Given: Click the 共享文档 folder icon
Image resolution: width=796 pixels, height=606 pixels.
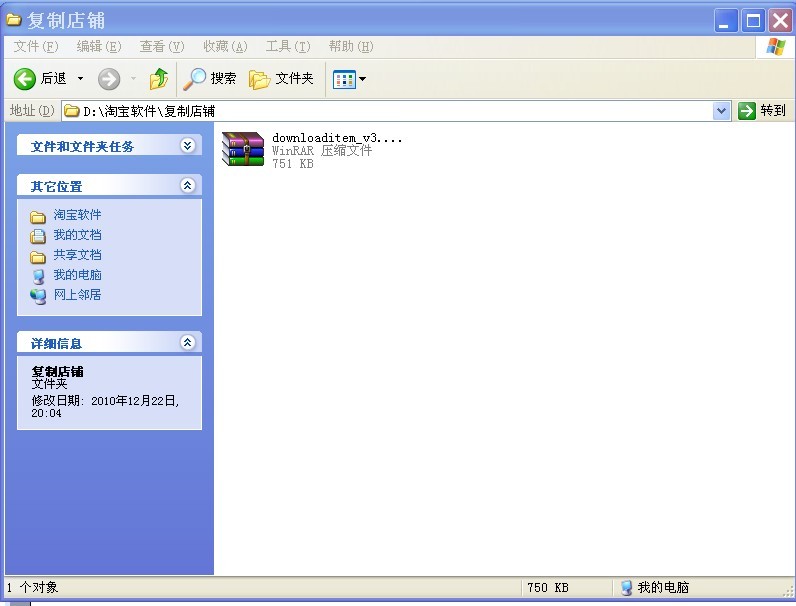Looking at the screenshot, I should coord(38,257).
